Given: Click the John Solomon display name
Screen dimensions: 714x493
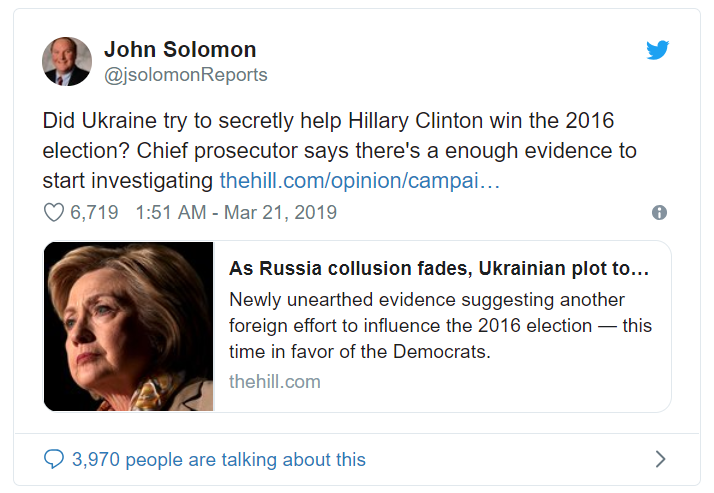Looking at the screenshot, I should (180, 49).
